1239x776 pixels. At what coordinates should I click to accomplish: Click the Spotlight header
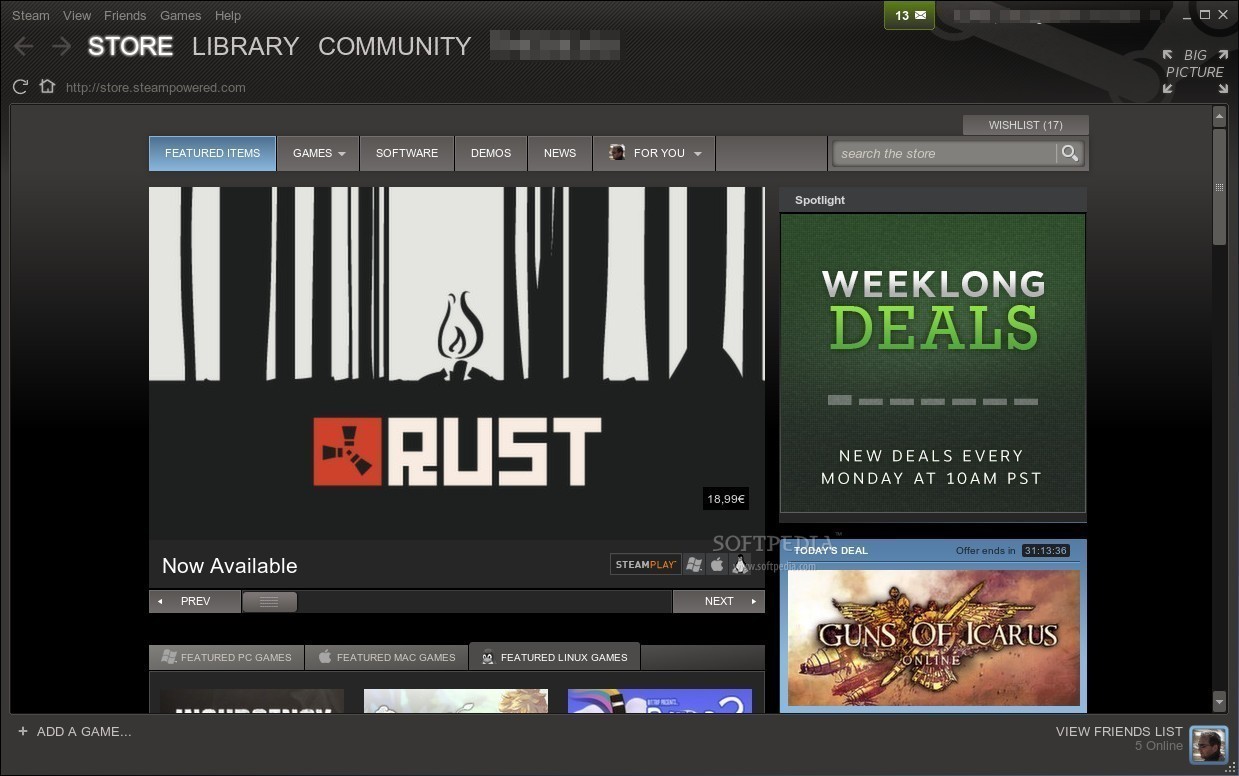point(820,200)
